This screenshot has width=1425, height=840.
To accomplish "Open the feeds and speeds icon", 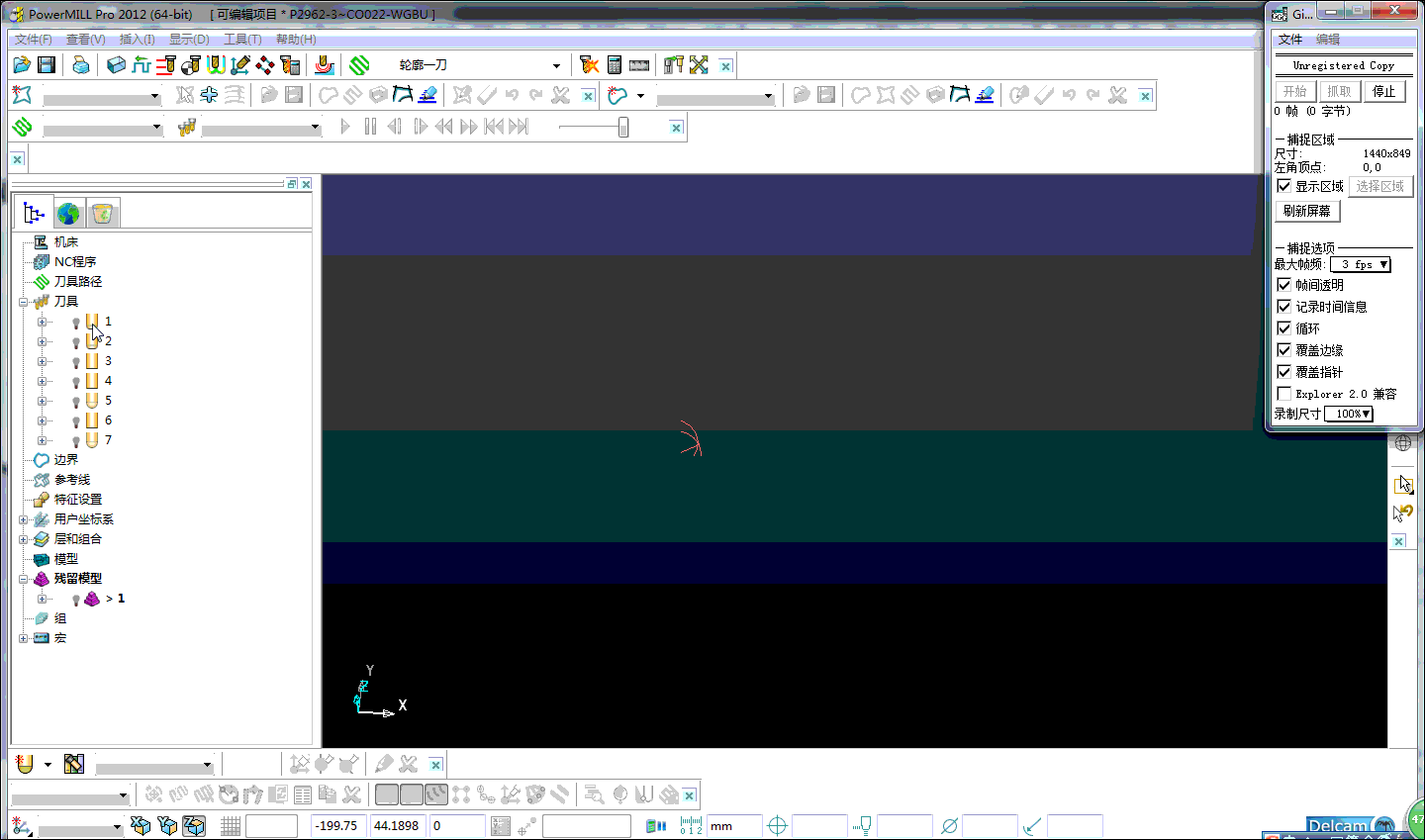I will (142, 65).
